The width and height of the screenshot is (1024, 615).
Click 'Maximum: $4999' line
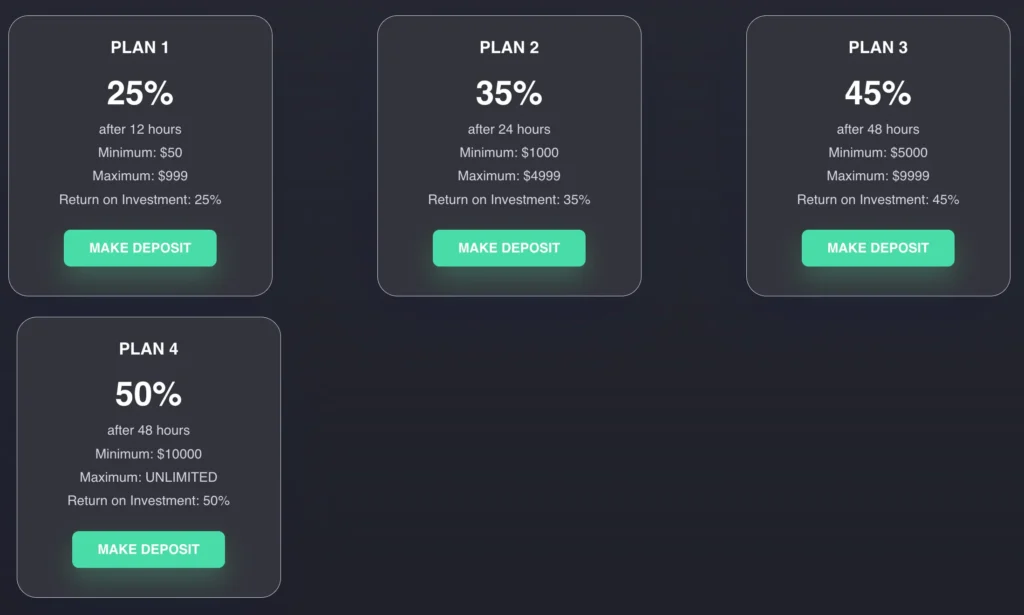[509, 176]
